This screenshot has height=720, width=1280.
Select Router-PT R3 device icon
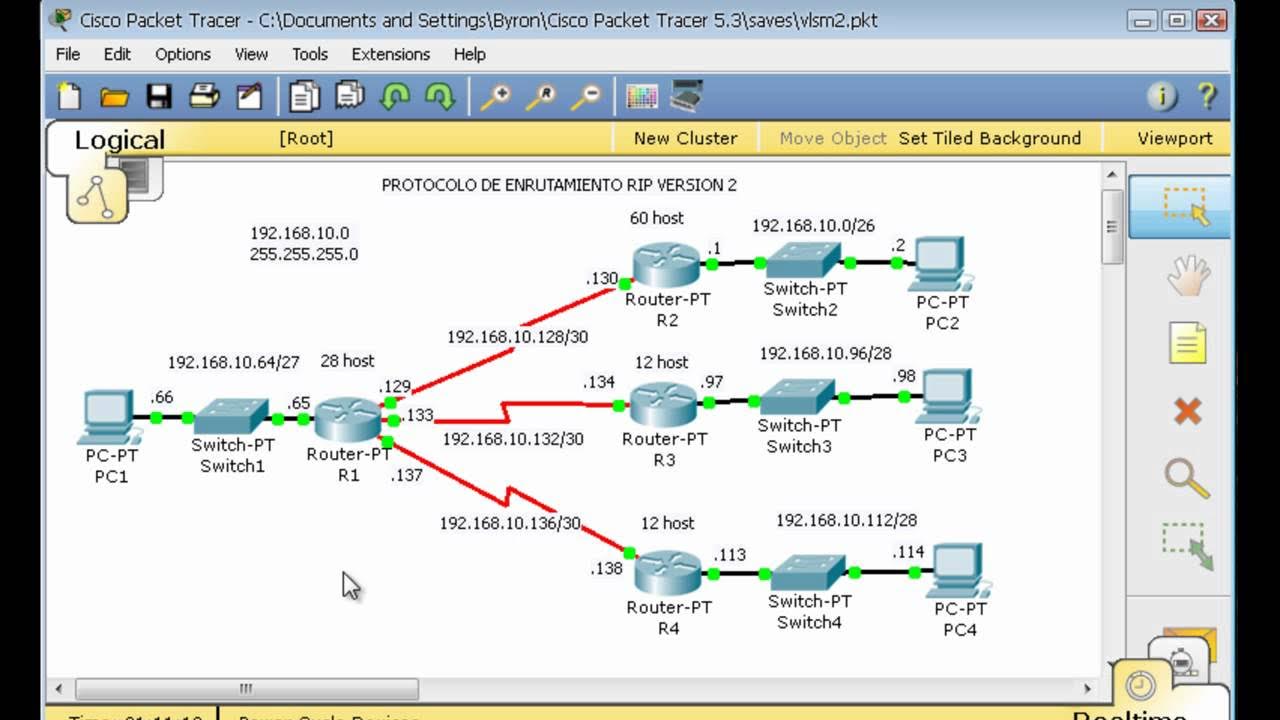(x=664, y=405)
